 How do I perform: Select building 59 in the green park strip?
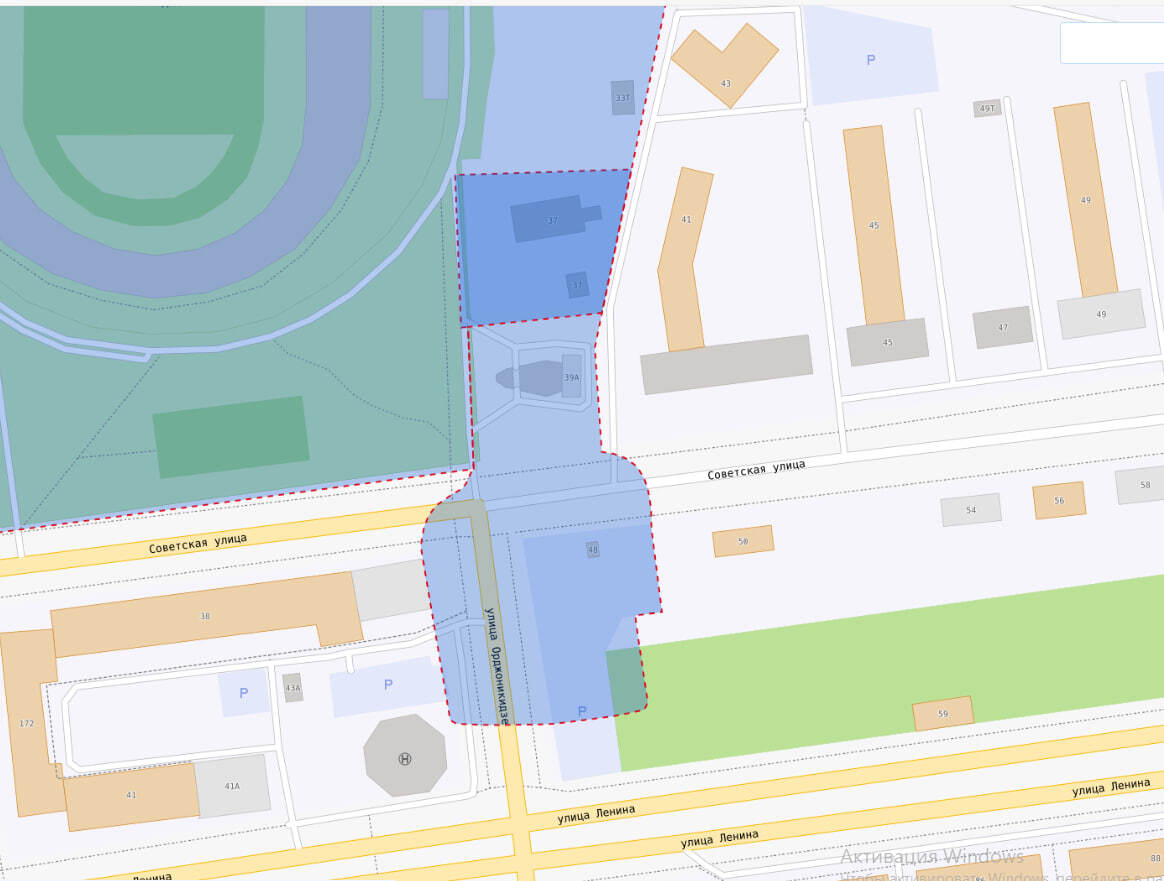pos(943,713)
